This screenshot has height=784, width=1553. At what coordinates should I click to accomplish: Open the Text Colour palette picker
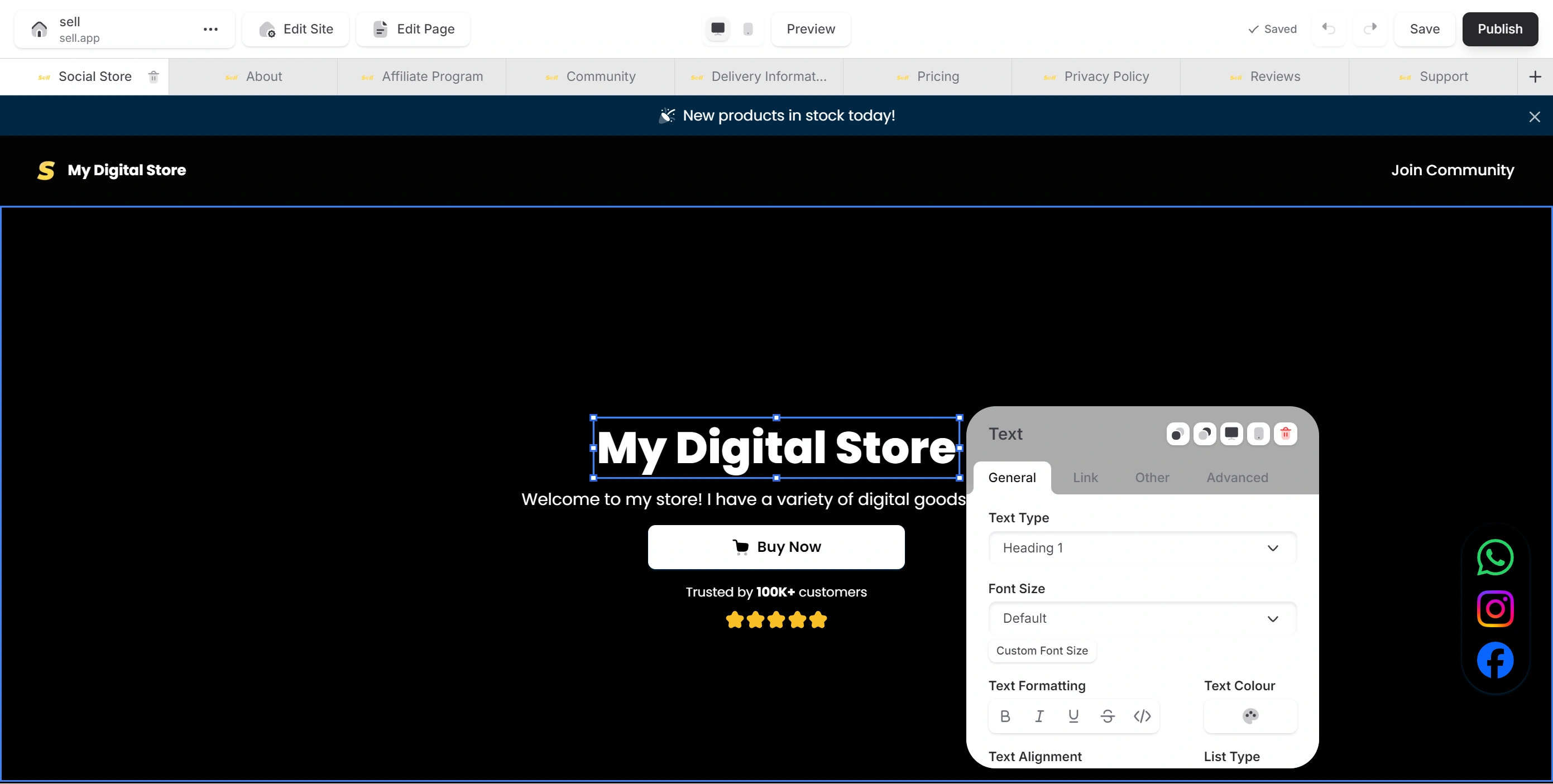point(1250,716)
